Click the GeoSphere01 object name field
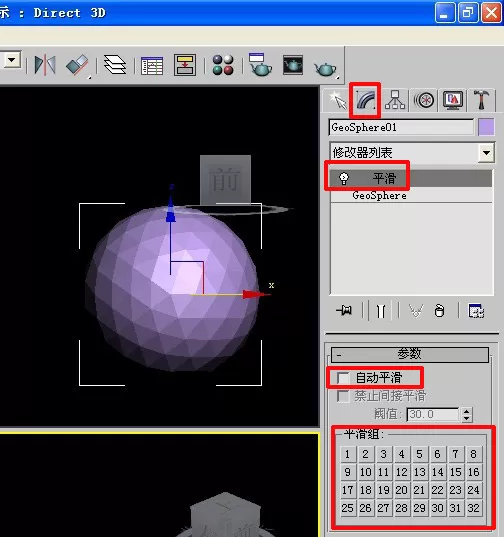The image size is (504, 537). pyautogui.click(x=402, y=127)
